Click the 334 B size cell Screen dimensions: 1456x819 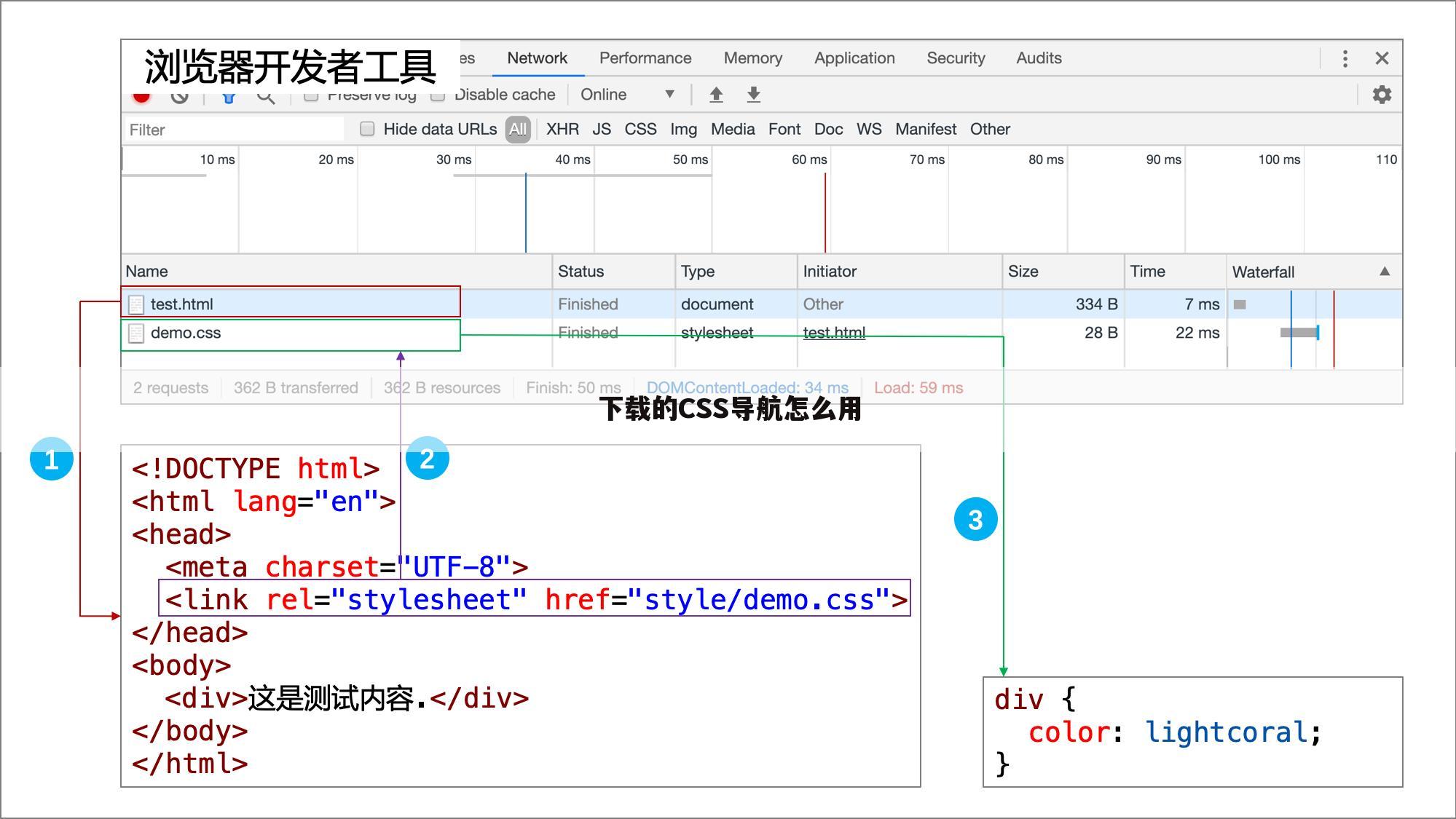[1096, 304]
